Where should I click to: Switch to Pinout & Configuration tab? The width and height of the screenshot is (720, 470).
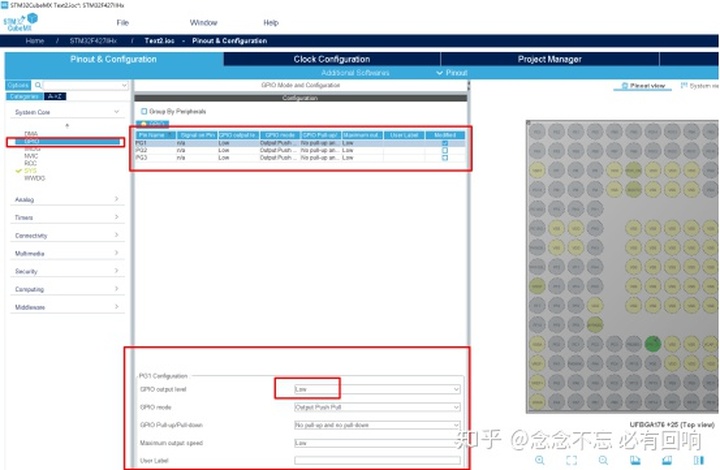113,59
